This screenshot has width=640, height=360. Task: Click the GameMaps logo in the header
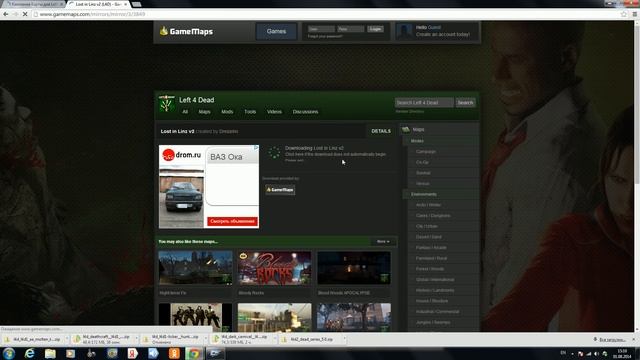pyautogui.click(x=186, y=31)
